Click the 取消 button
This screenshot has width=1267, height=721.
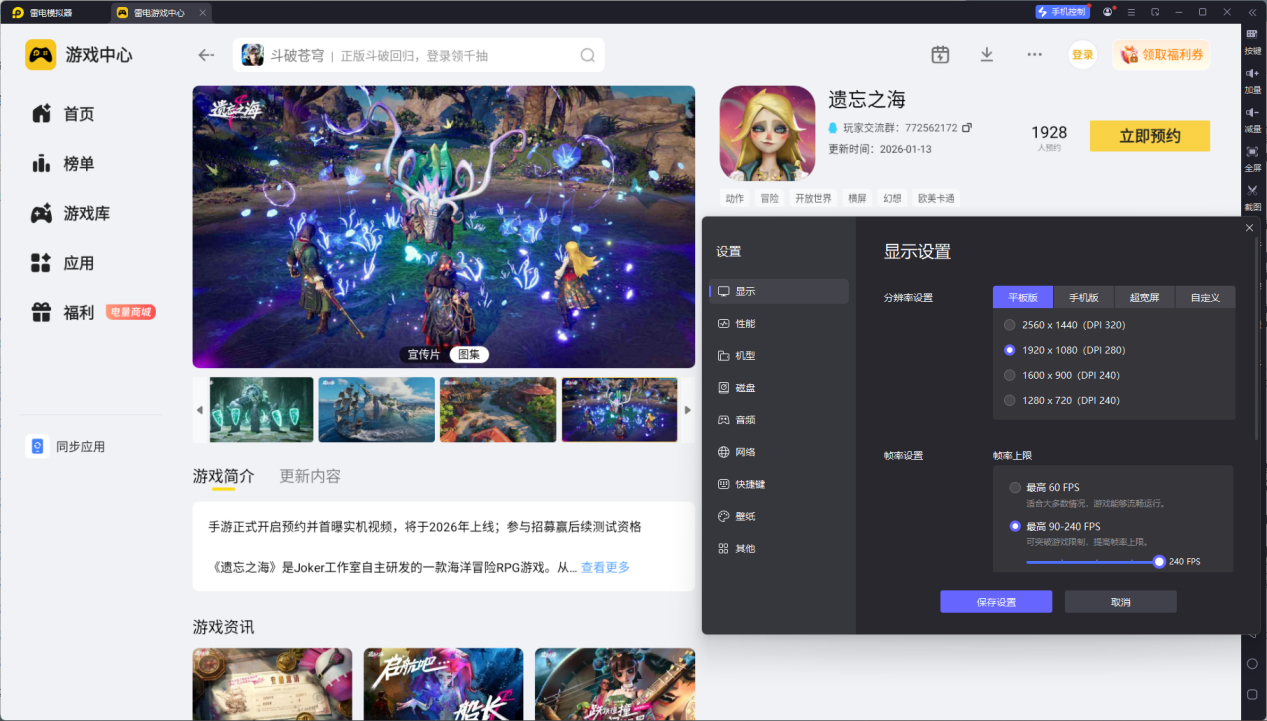(x=1120, y=602)
